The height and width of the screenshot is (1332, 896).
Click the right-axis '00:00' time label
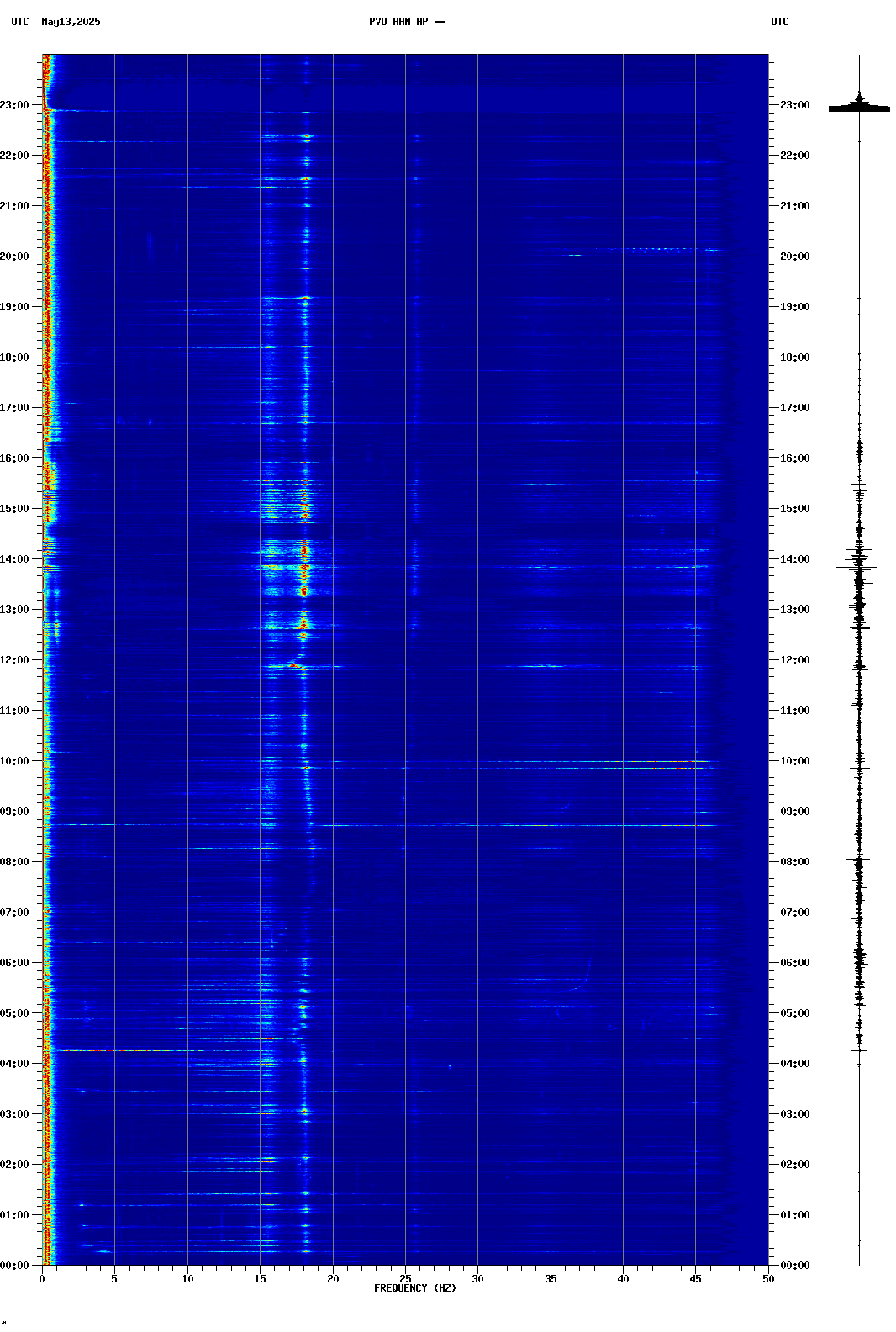pyautogui.click(x=795, y=1266)
